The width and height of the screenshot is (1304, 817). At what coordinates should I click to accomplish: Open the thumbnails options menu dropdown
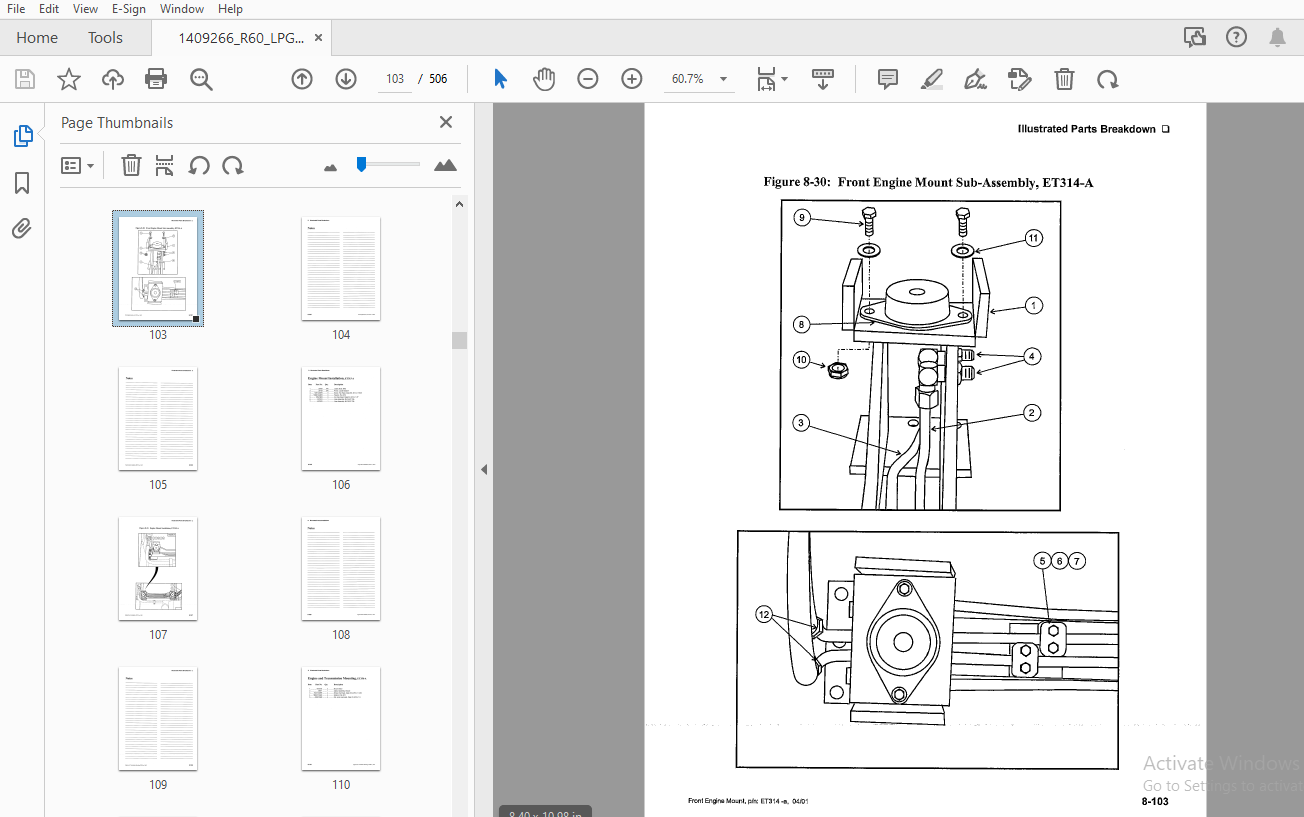coord(78,165)
